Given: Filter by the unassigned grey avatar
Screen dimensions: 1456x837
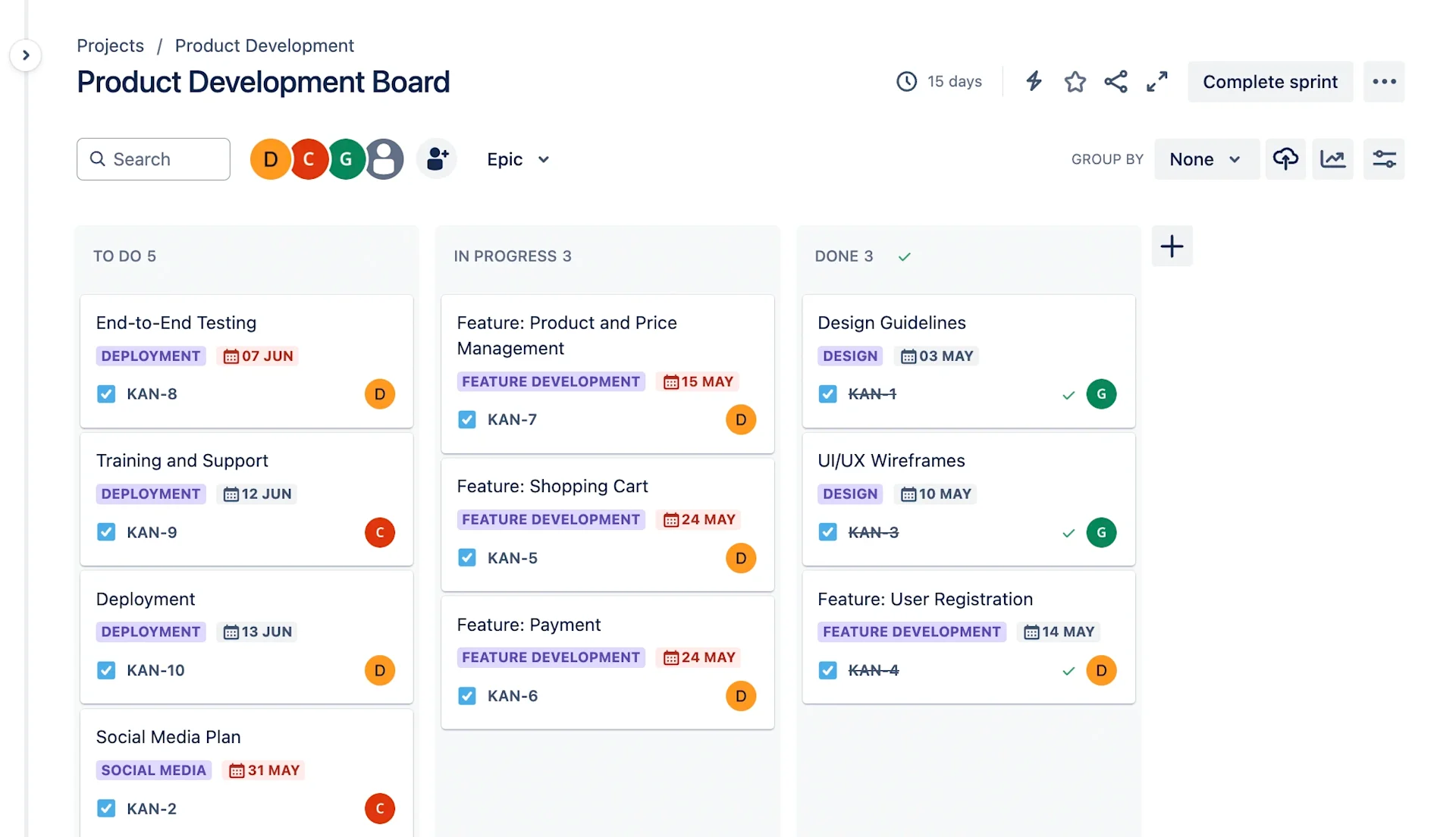Looking at the screenshot, I should (385, 159).
